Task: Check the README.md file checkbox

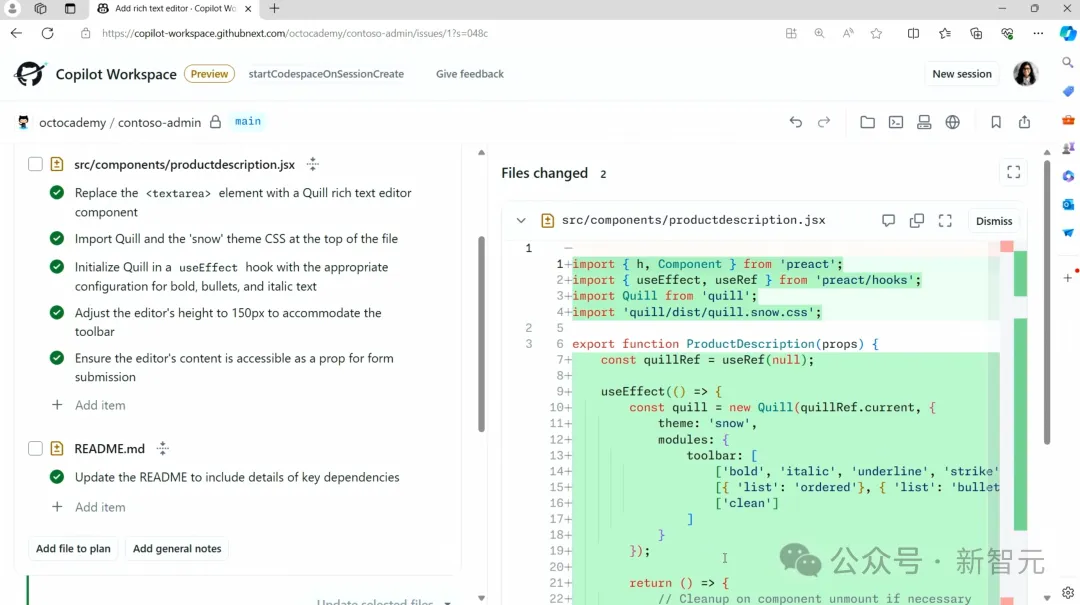Action: point(35,449)
